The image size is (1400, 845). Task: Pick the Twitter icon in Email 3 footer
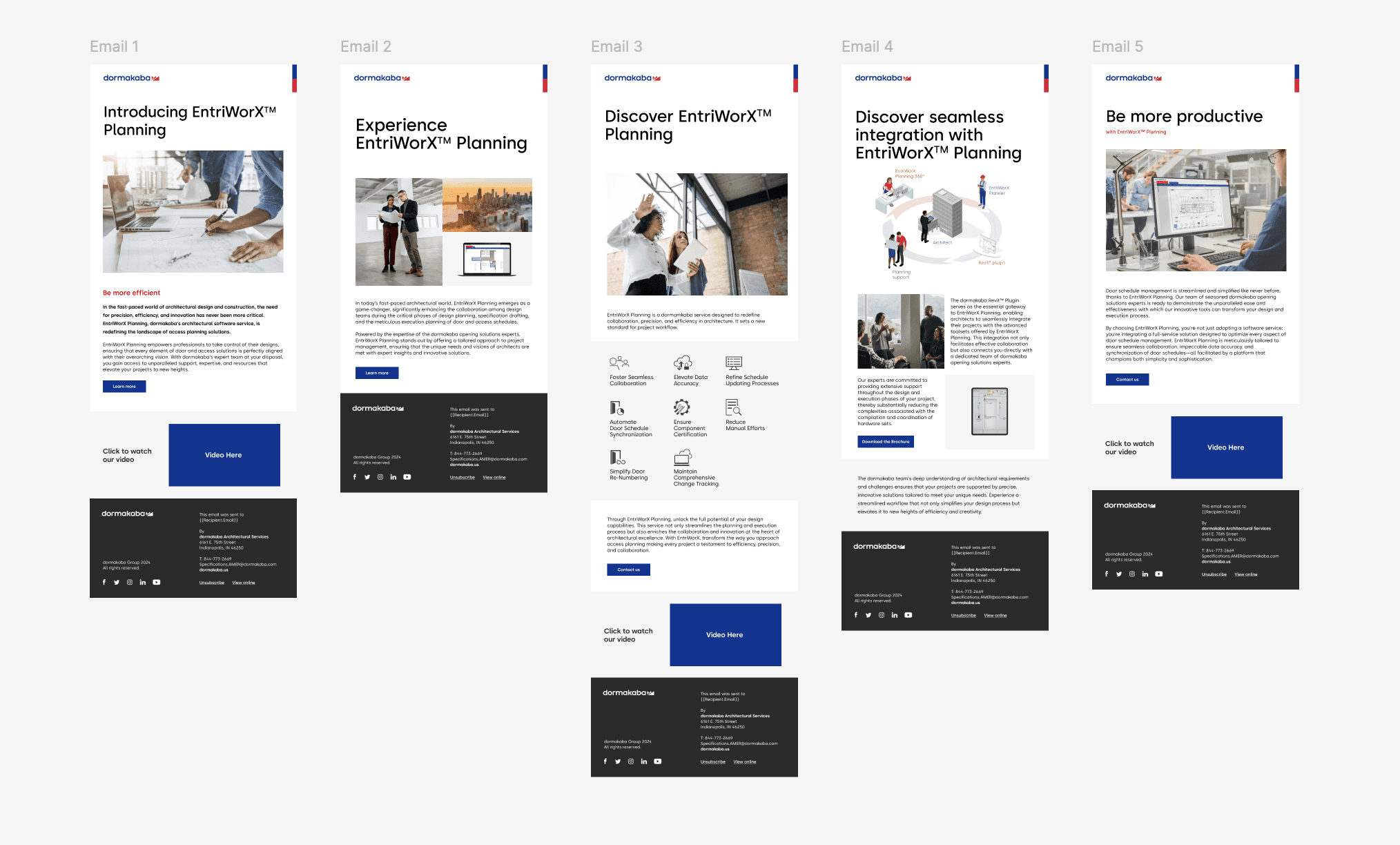[618, 761]
